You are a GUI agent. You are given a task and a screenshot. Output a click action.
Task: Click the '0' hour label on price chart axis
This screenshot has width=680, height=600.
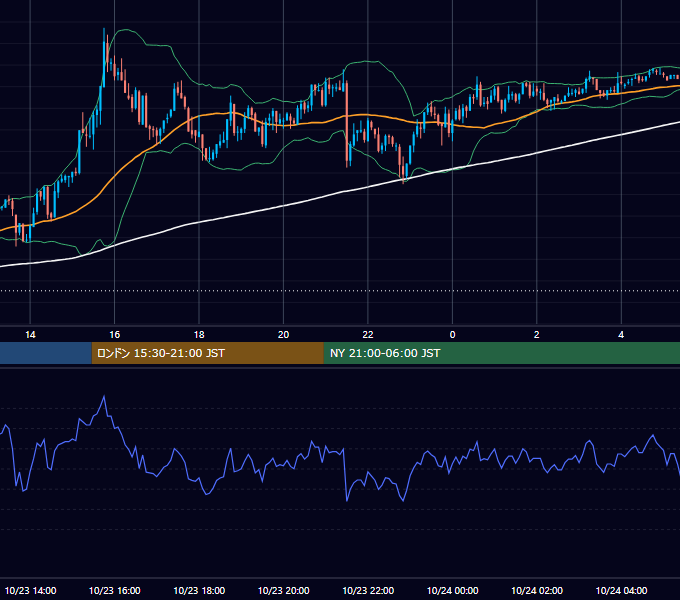pyautogui.click(x=452, y=335)
